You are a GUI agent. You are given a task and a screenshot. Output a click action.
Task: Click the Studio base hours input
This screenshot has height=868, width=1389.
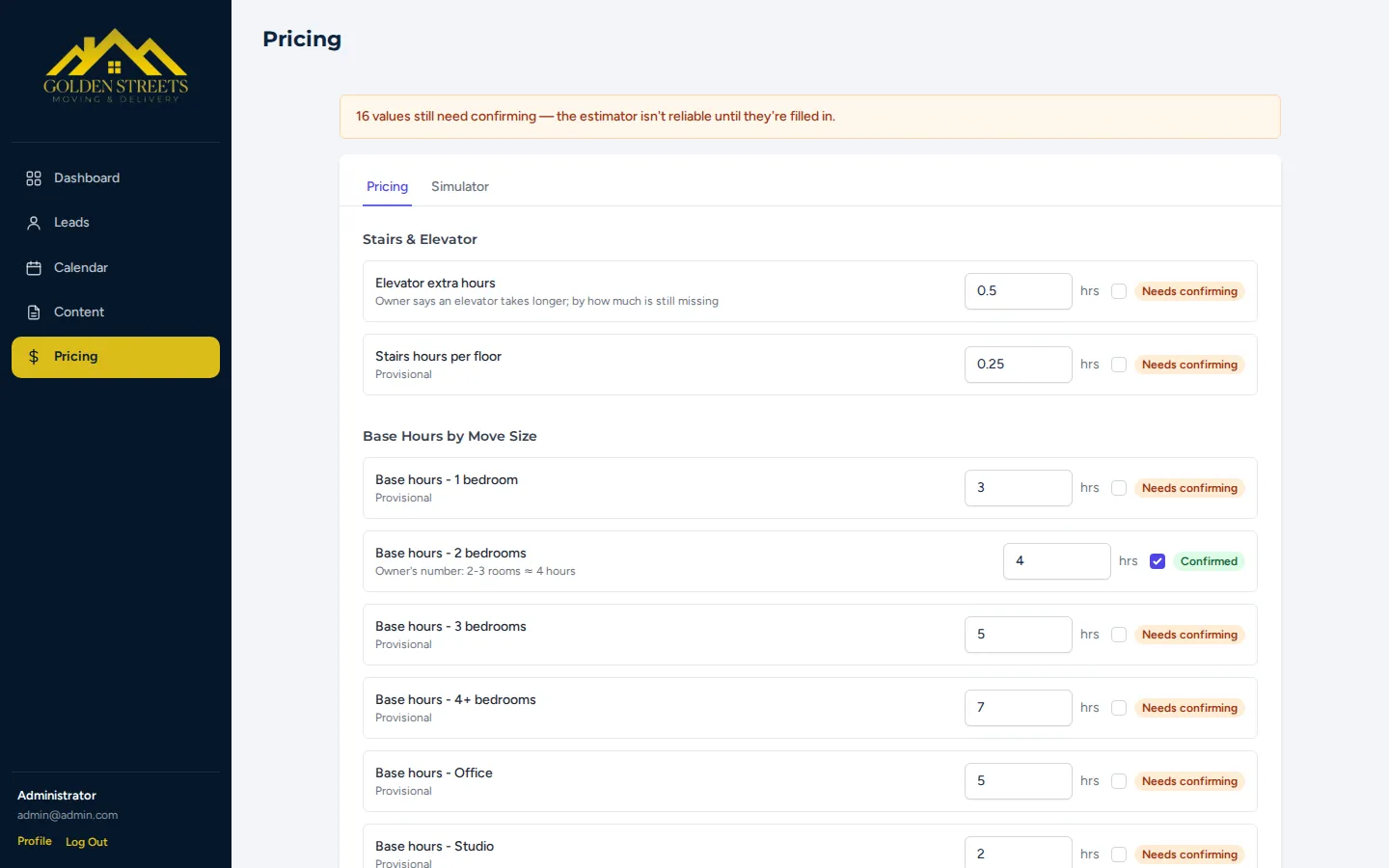coord(1019,853)
